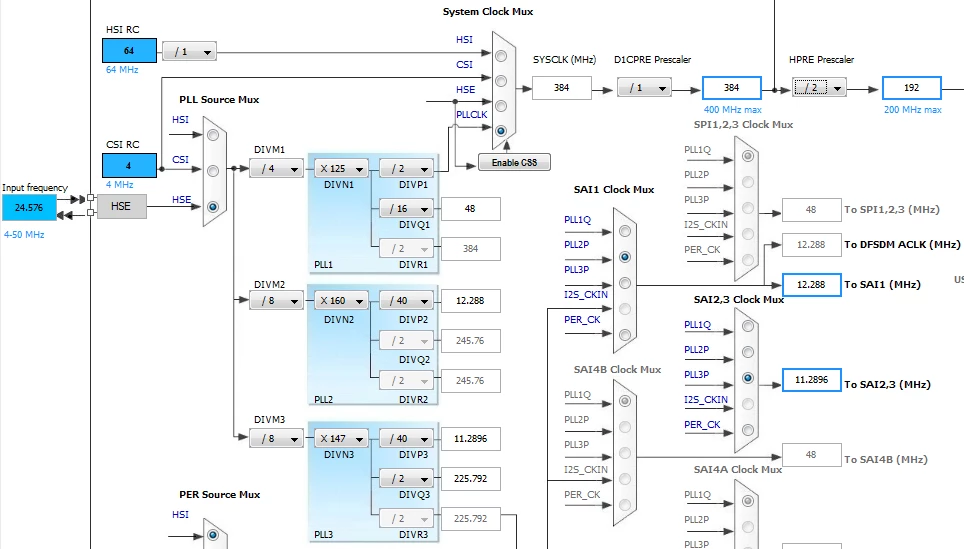Open the DIVP2 /40 dropdown
Screen dimensions: 964x549
[406, 301]
